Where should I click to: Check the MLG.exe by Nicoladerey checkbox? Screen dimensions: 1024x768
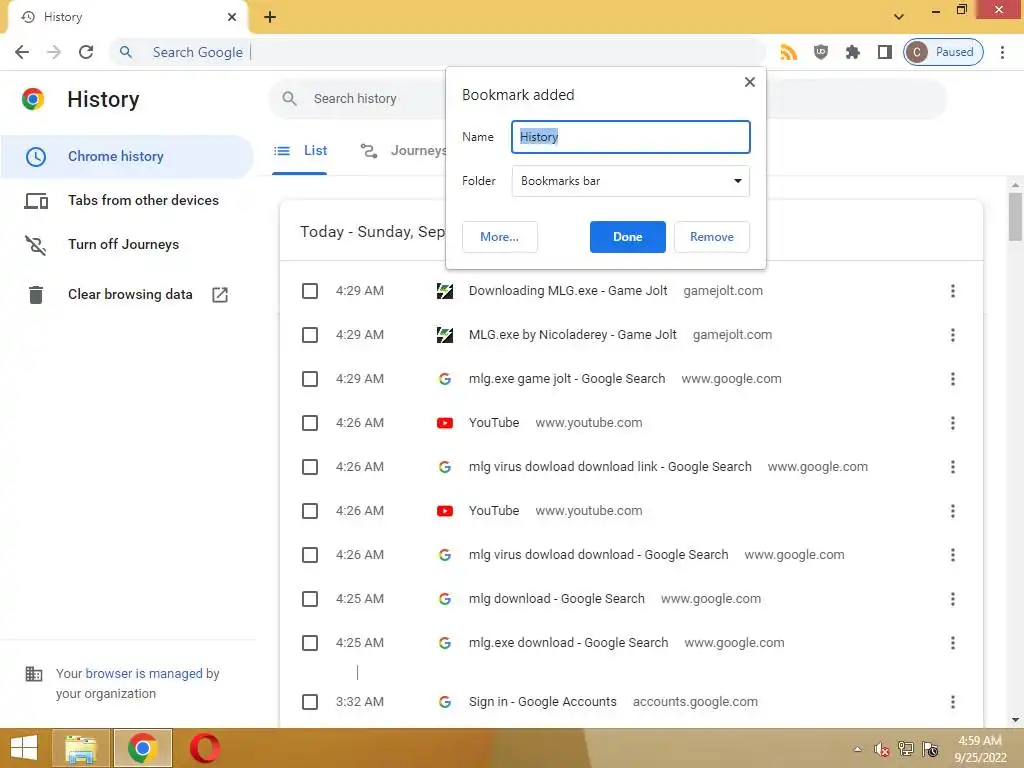pos(310,335)
